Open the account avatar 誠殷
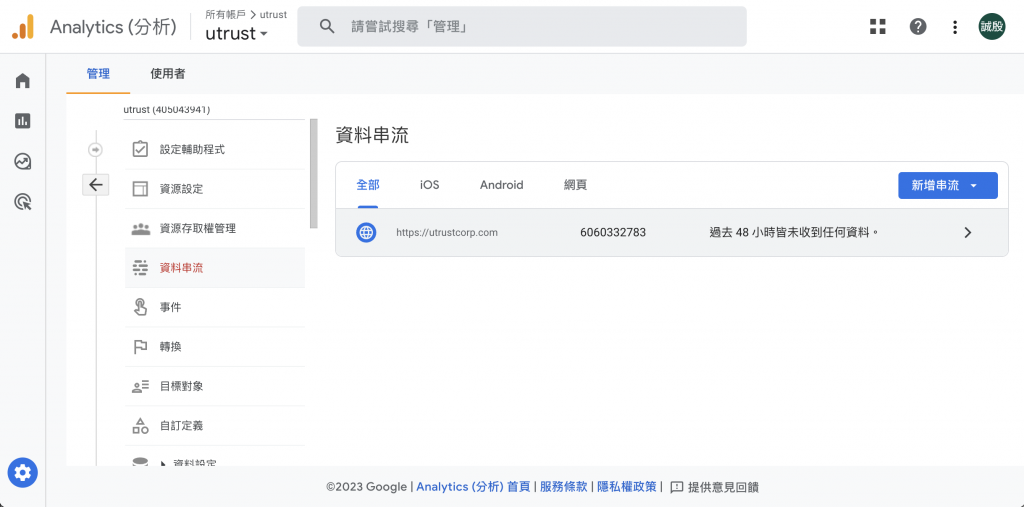This screenshot has height=507, width=1024. point(991,27)
